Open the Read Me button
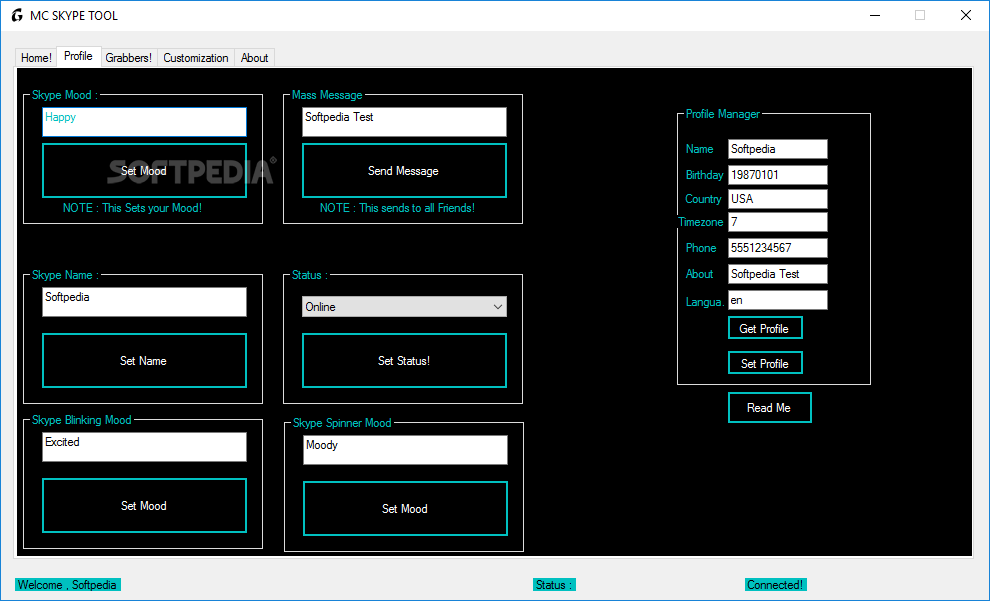Viewport: 990px width, 601px height. (769, 408)
